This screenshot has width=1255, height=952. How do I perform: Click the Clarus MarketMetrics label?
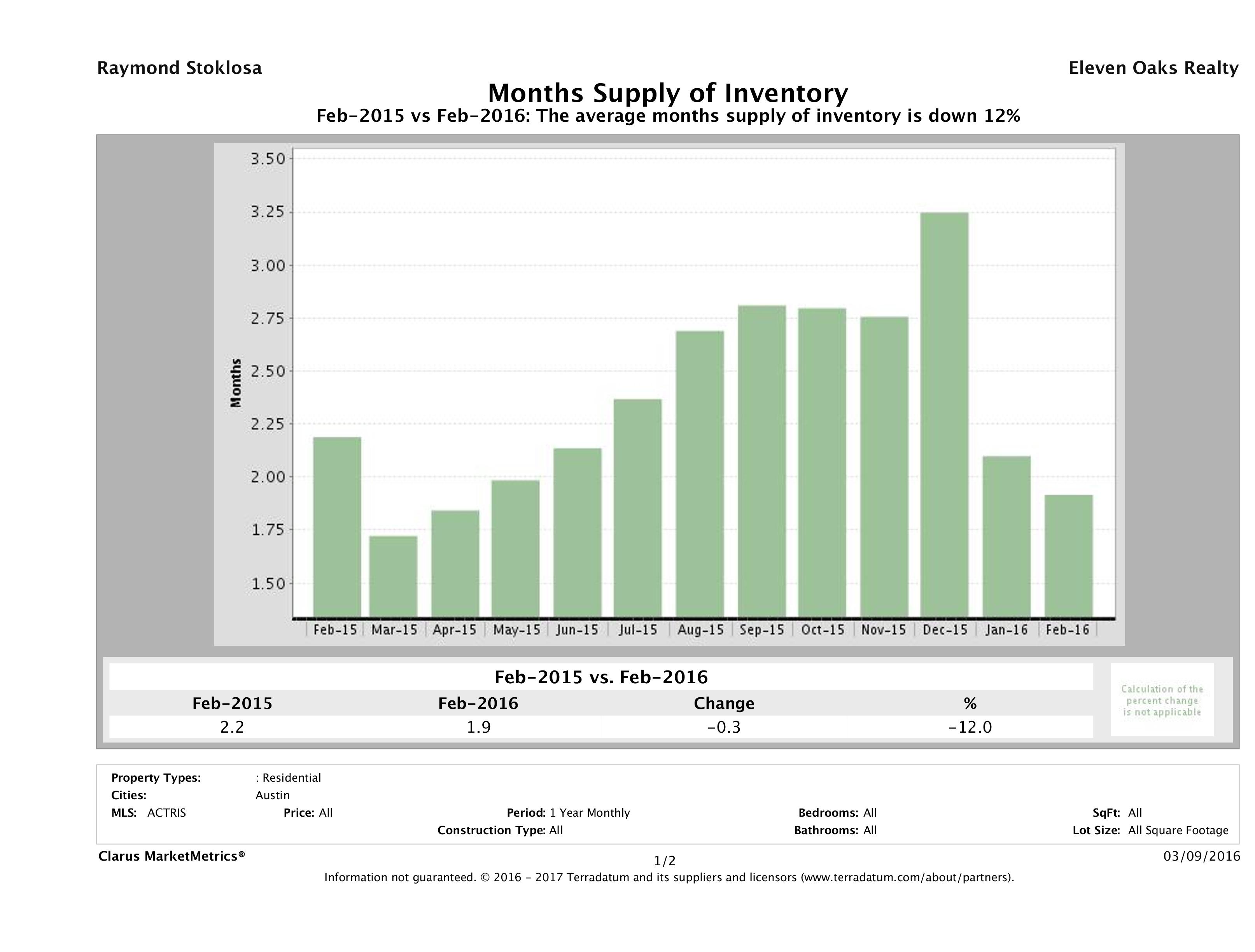[x=172, y=856]
